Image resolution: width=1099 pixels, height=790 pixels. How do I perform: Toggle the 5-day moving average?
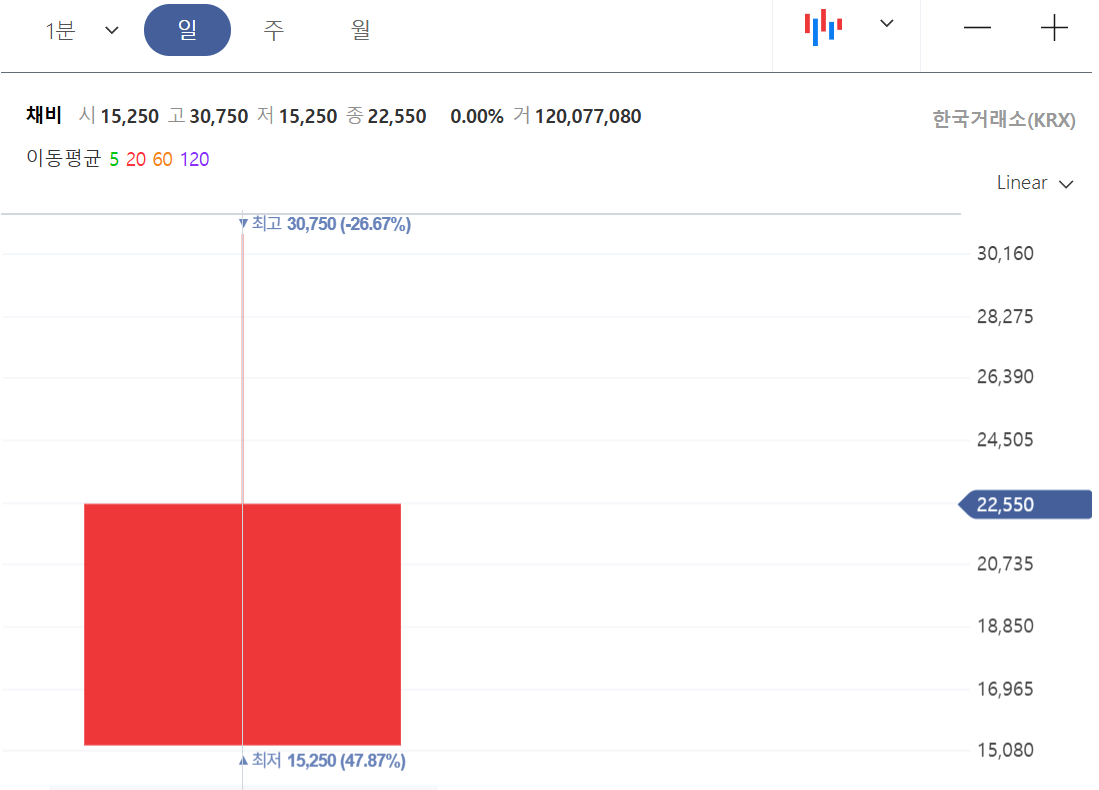tap(114, 160)
